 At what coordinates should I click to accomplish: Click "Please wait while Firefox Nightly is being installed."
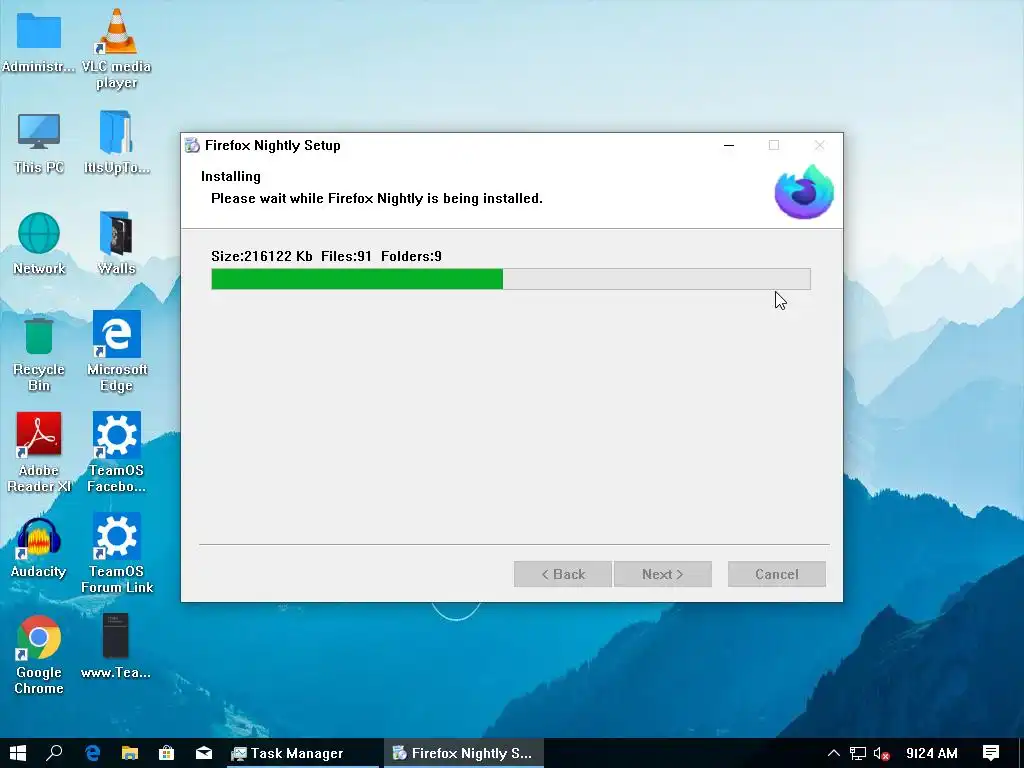(x=377, y=199)
